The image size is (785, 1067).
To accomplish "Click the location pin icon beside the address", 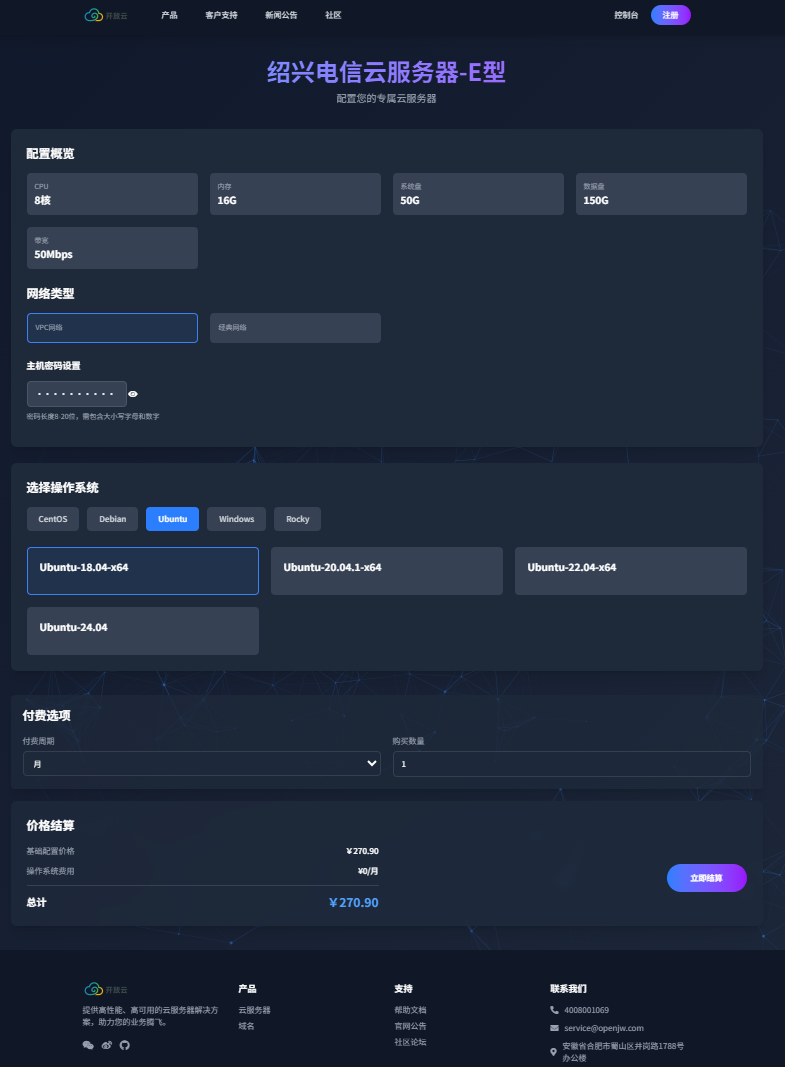I will coord(554,1051).
